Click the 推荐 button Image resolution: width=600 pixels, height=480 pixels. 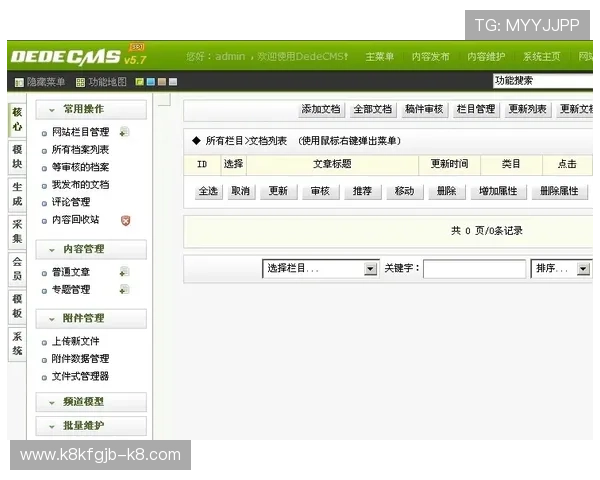[363, 191]
